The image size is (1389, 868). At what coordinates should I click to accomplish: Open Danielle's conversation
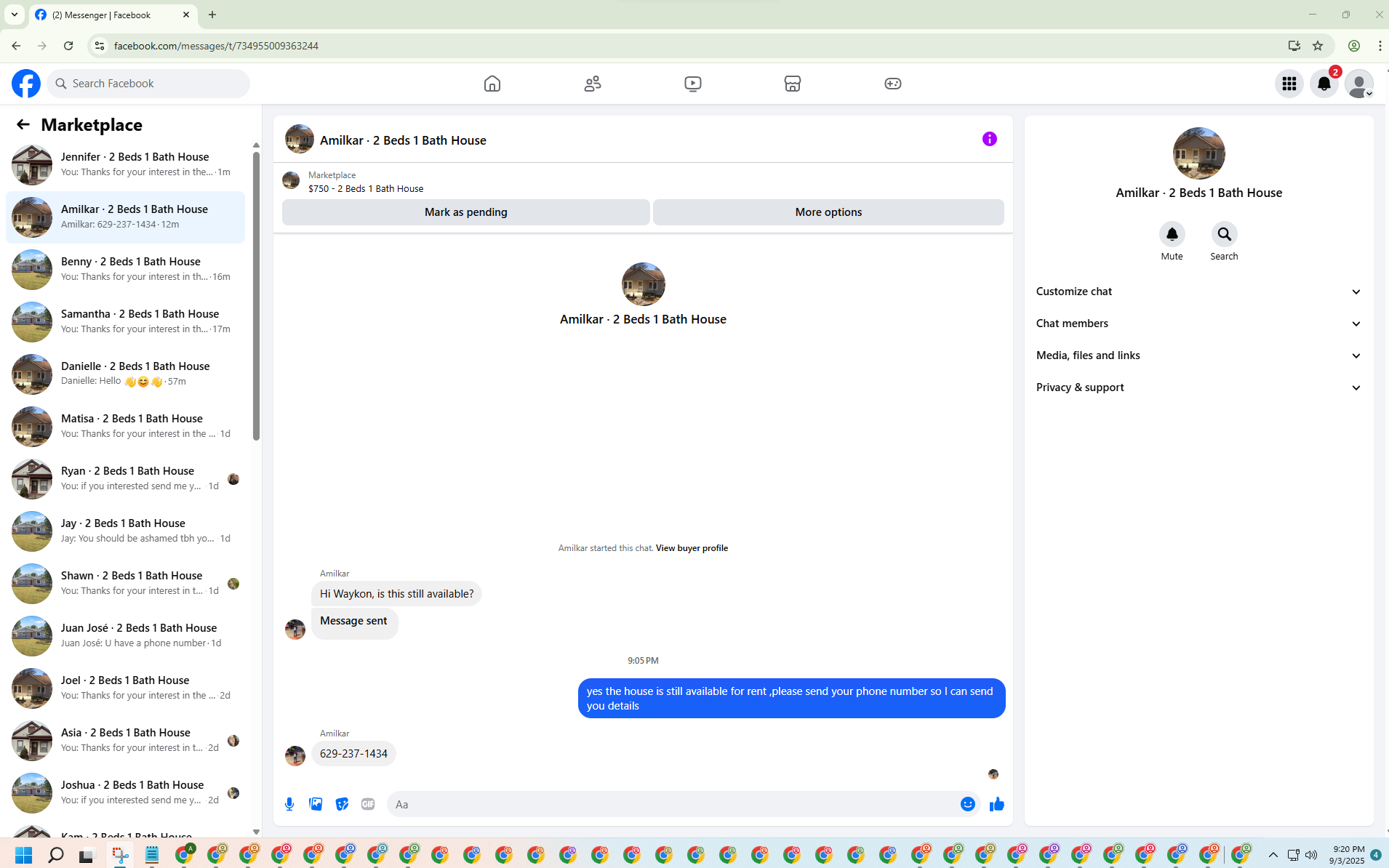click(x=125, y=374)
